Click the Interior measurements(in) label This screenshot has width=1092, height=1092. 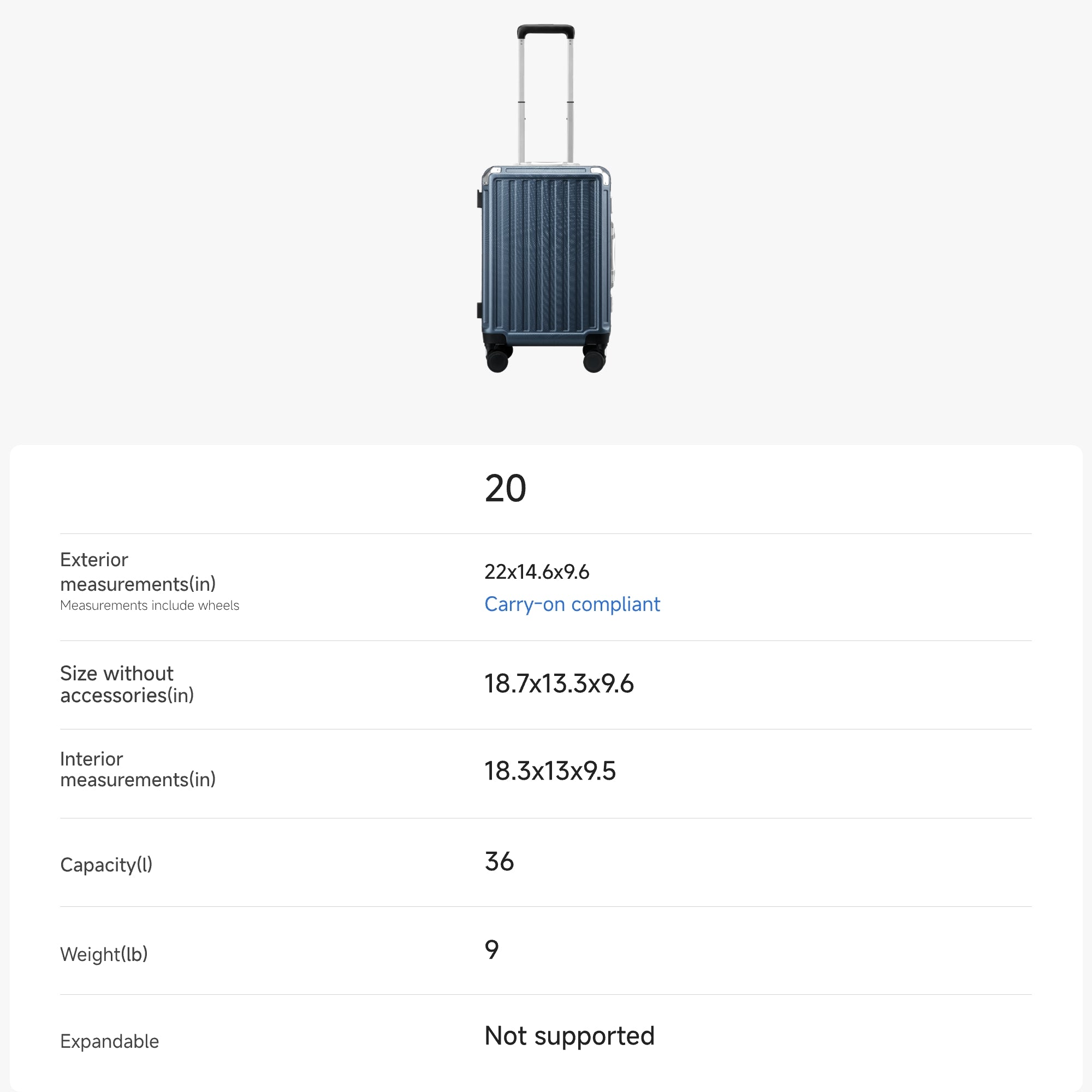pos(138,769)
